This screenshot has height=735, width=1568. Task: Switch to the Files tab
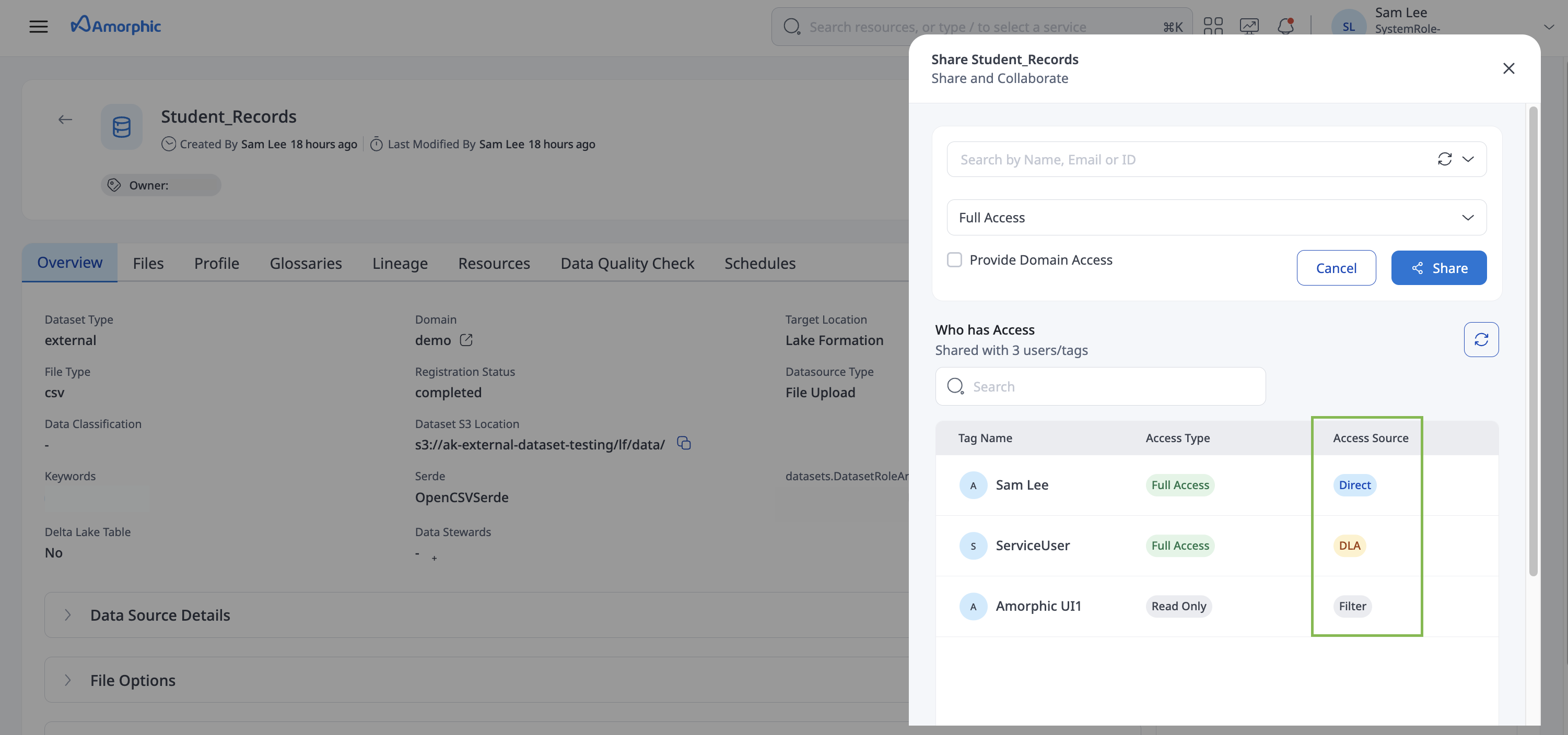tap(148, 263)
